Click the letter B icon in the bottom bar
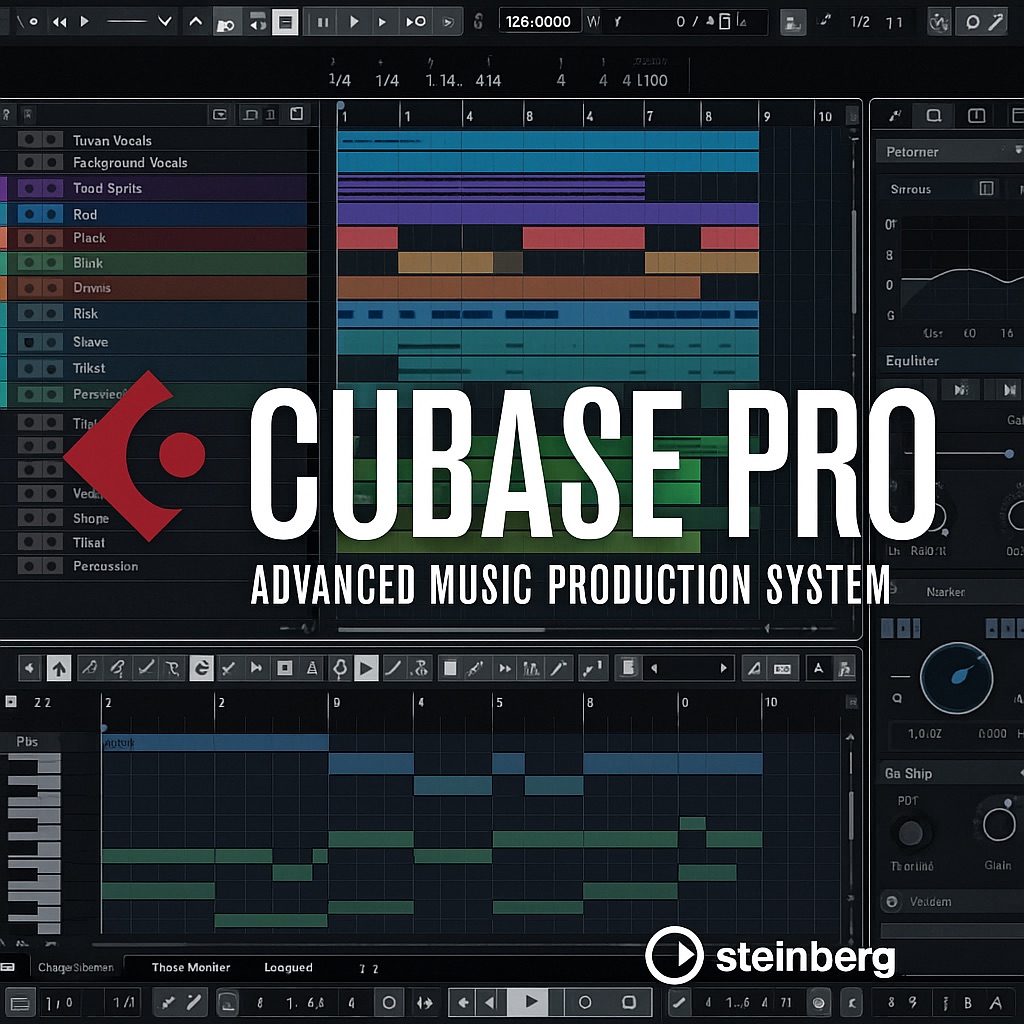1024x1024 pixels. point(968,1002)
